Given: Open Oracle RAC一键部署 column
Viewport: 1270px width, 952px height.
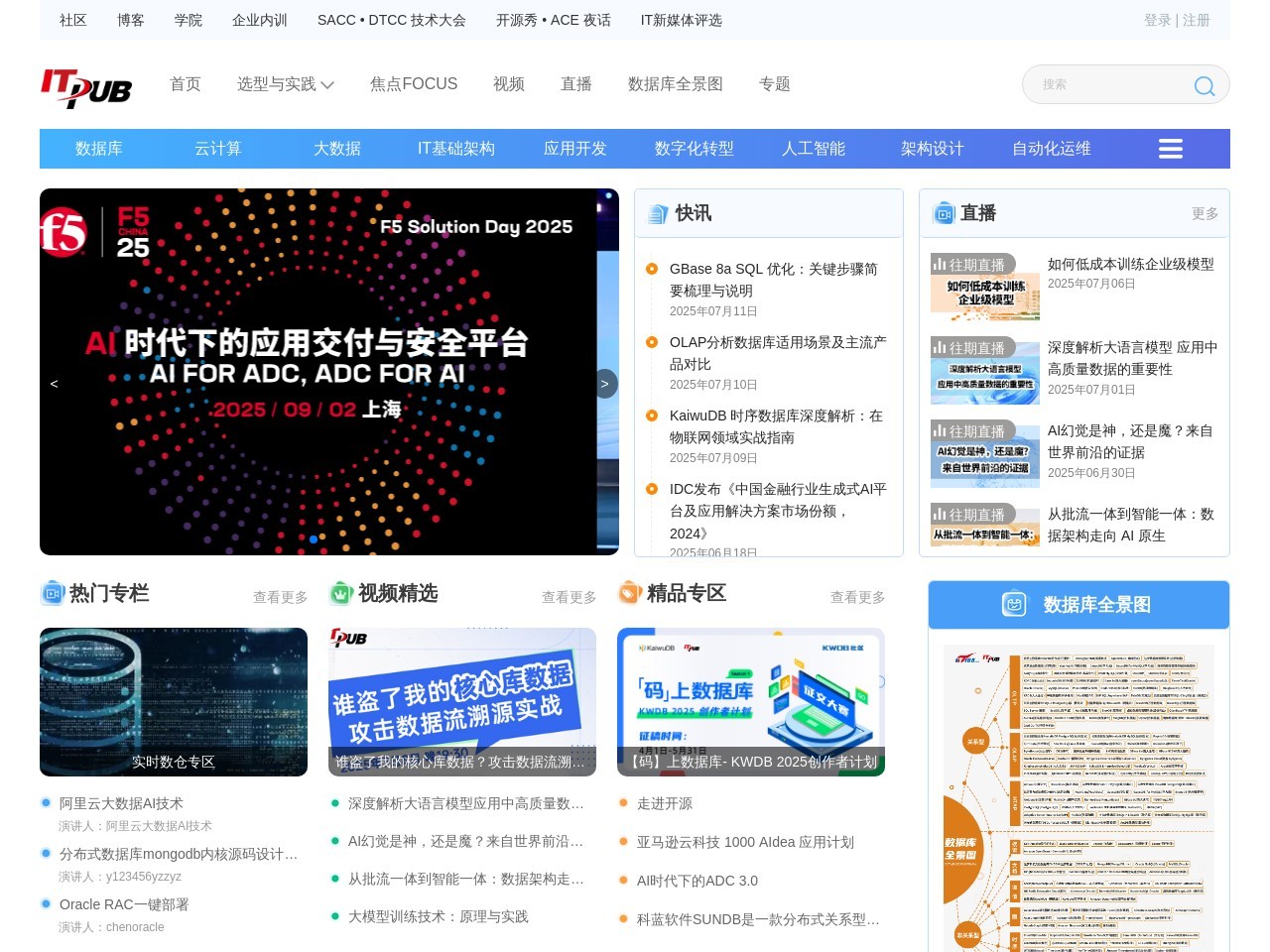Looking at the screenshot, I should (124, 905).
